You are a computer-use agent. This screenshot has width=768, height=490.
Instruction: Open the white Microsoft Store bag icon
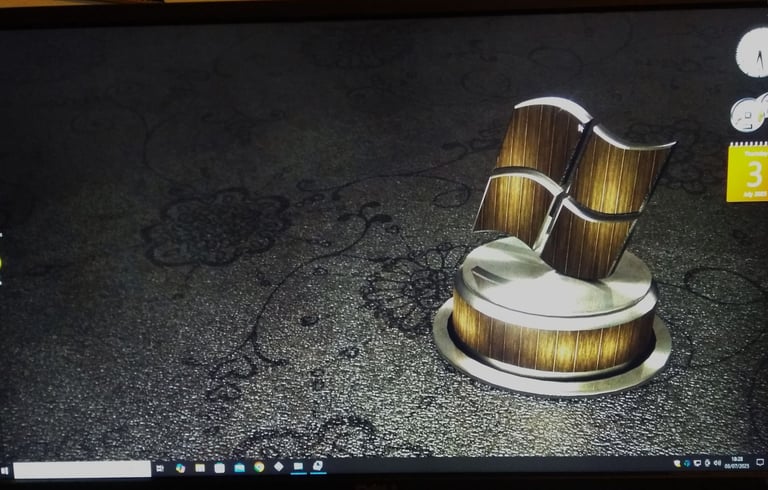click(x=219, y=468)
